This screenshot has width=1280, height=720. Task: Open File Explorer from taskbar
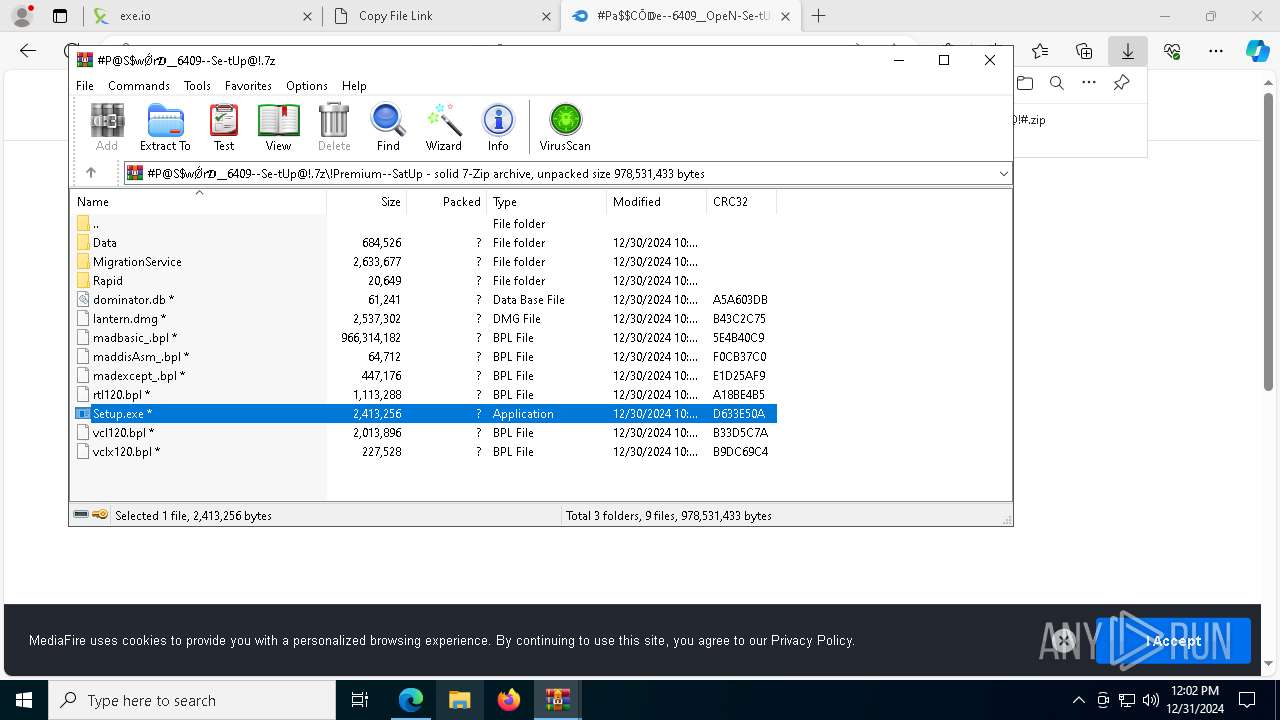click(x=459, y=700)
